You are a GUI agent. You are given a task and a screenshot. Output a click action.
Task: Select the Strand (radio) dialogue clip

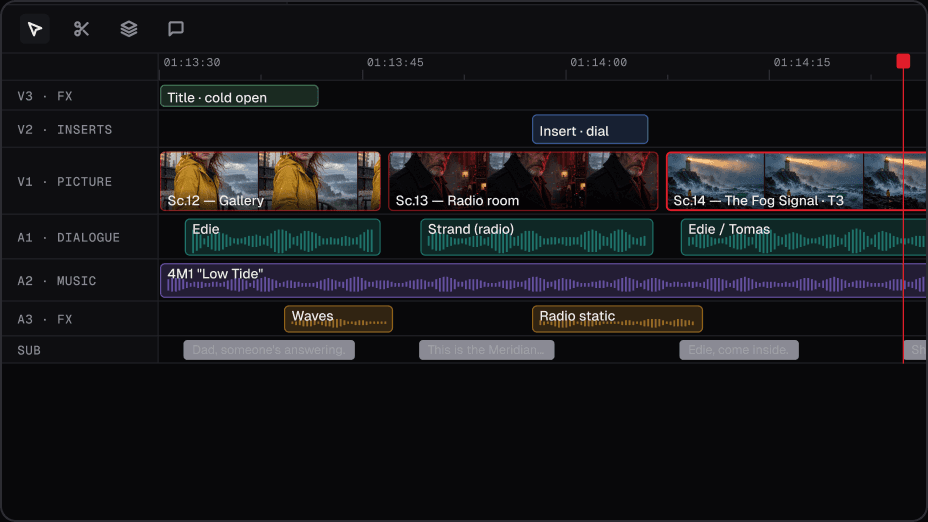[537, 237]
